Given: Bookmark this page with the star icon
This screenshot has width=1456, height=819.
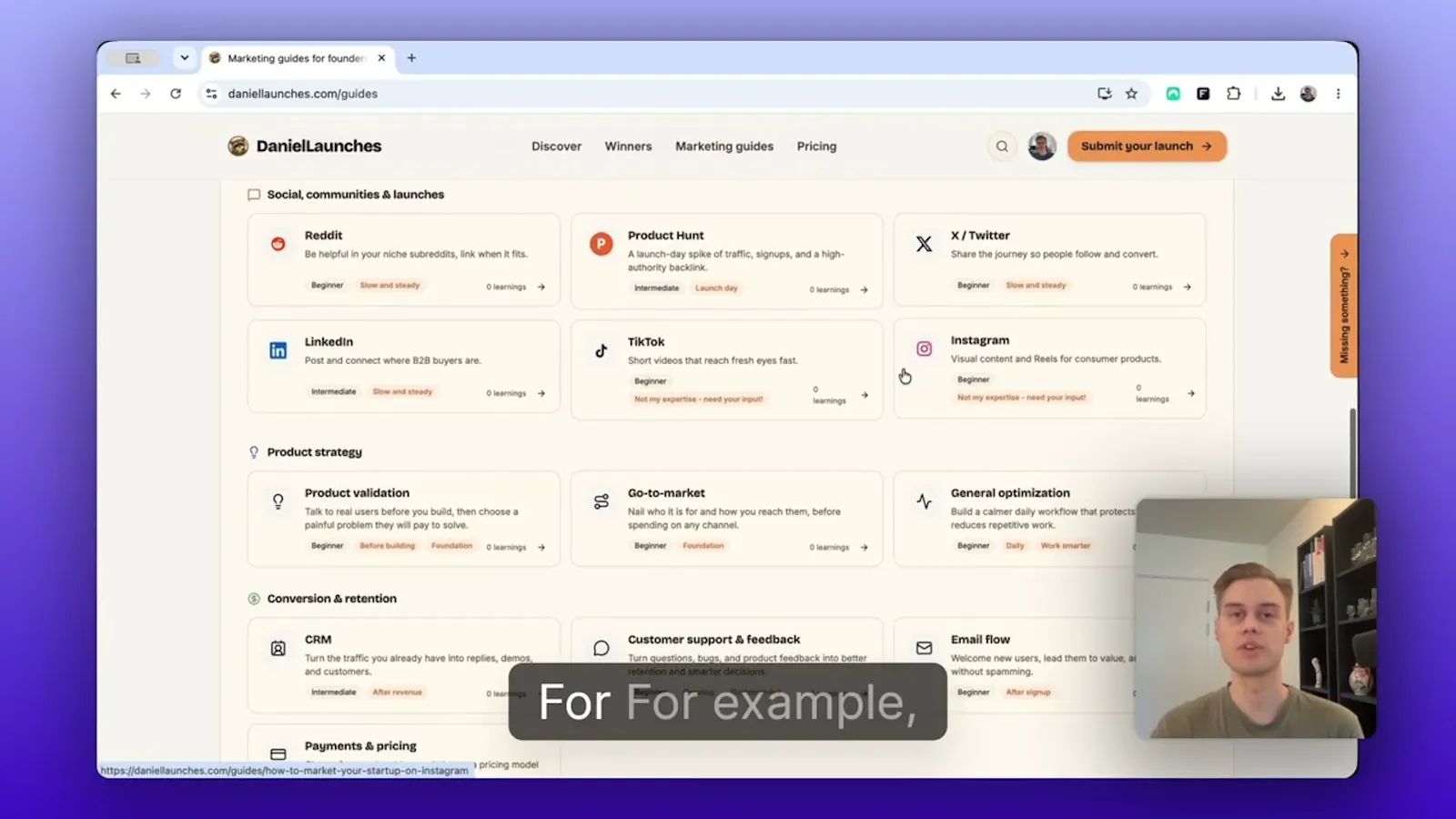Looking at the screenshot, I should click(x=1131, y=94).
